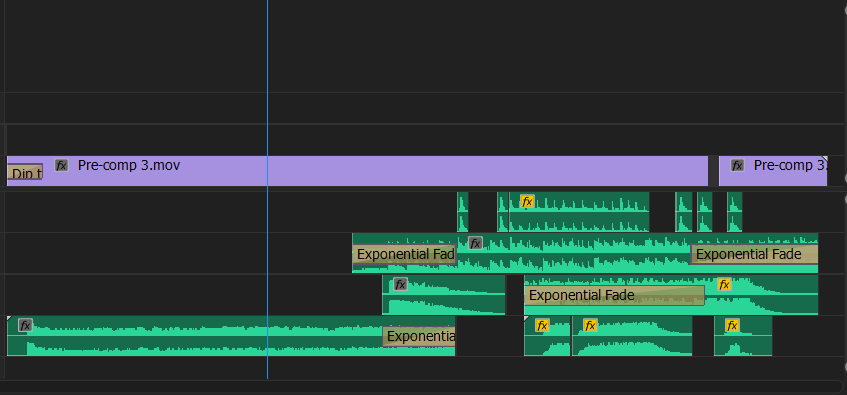Select the second Pre-comp 3 video clip
The image size is (847, 395).
(773, 171)
